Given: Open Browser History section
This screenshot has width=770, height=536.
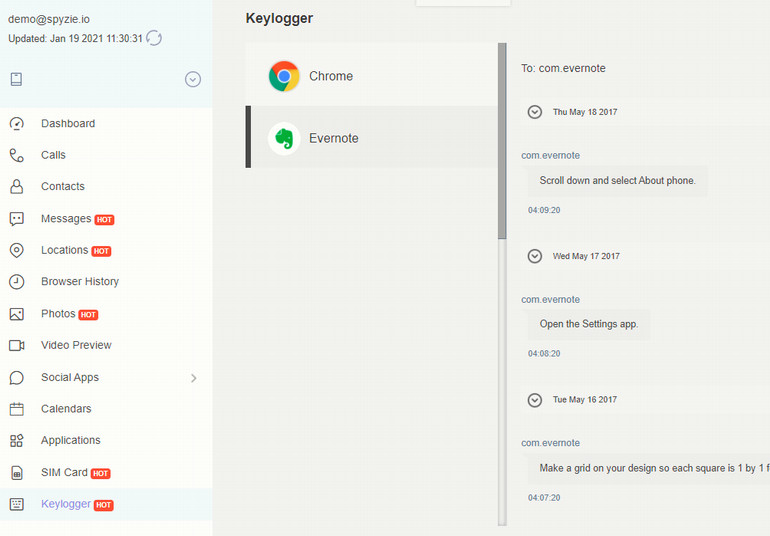Looking at the screenshot, I should (80, 282).
